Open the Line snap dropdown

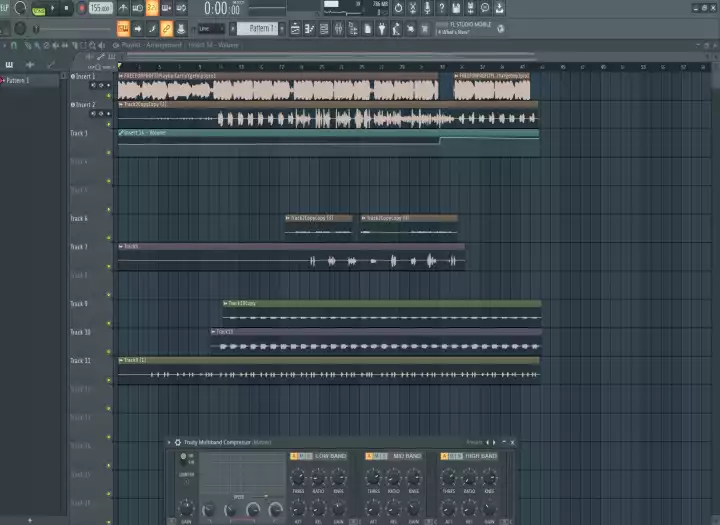tap(211, 28)
